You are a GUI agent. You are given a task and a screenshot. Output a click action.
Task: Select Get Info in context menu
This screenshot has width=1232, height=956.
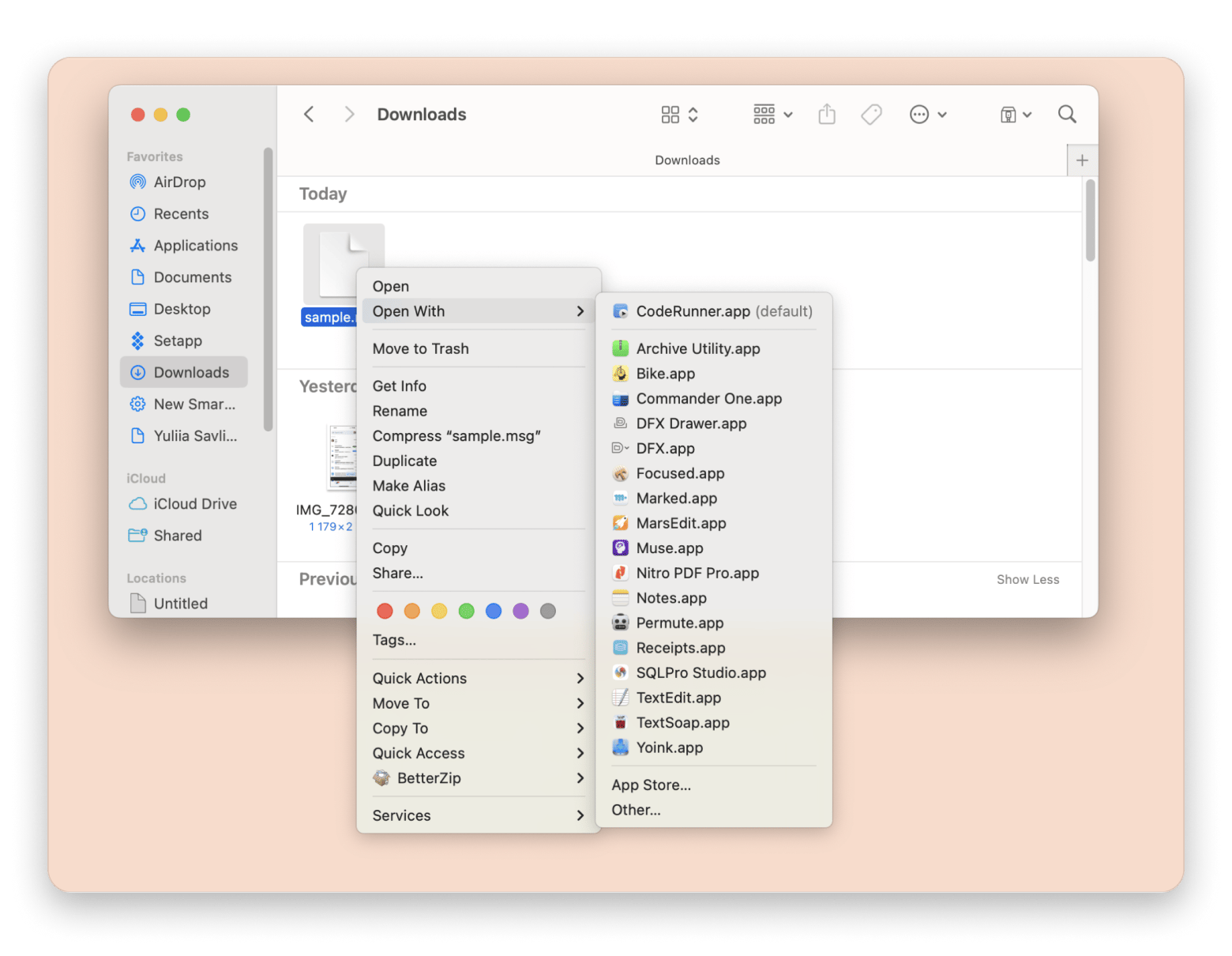click(x=400, y=386)
